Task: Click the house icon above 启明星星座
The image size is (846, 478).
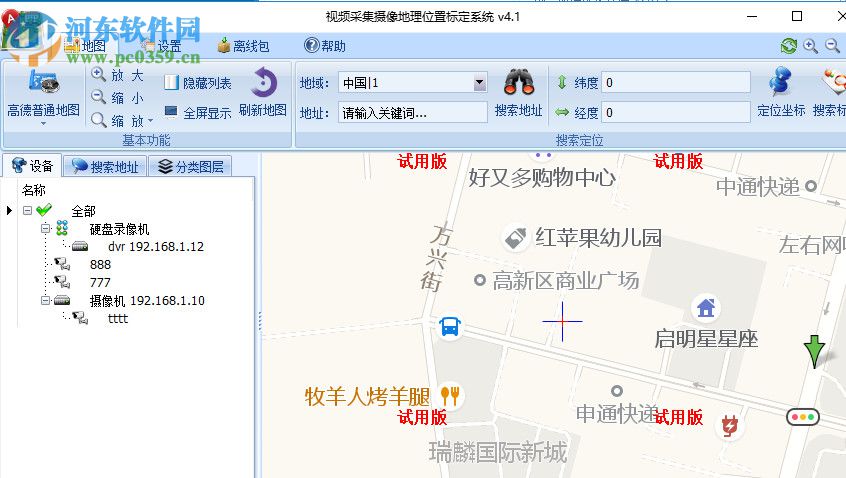Action: pyautogui.click(x=706, y=308)
